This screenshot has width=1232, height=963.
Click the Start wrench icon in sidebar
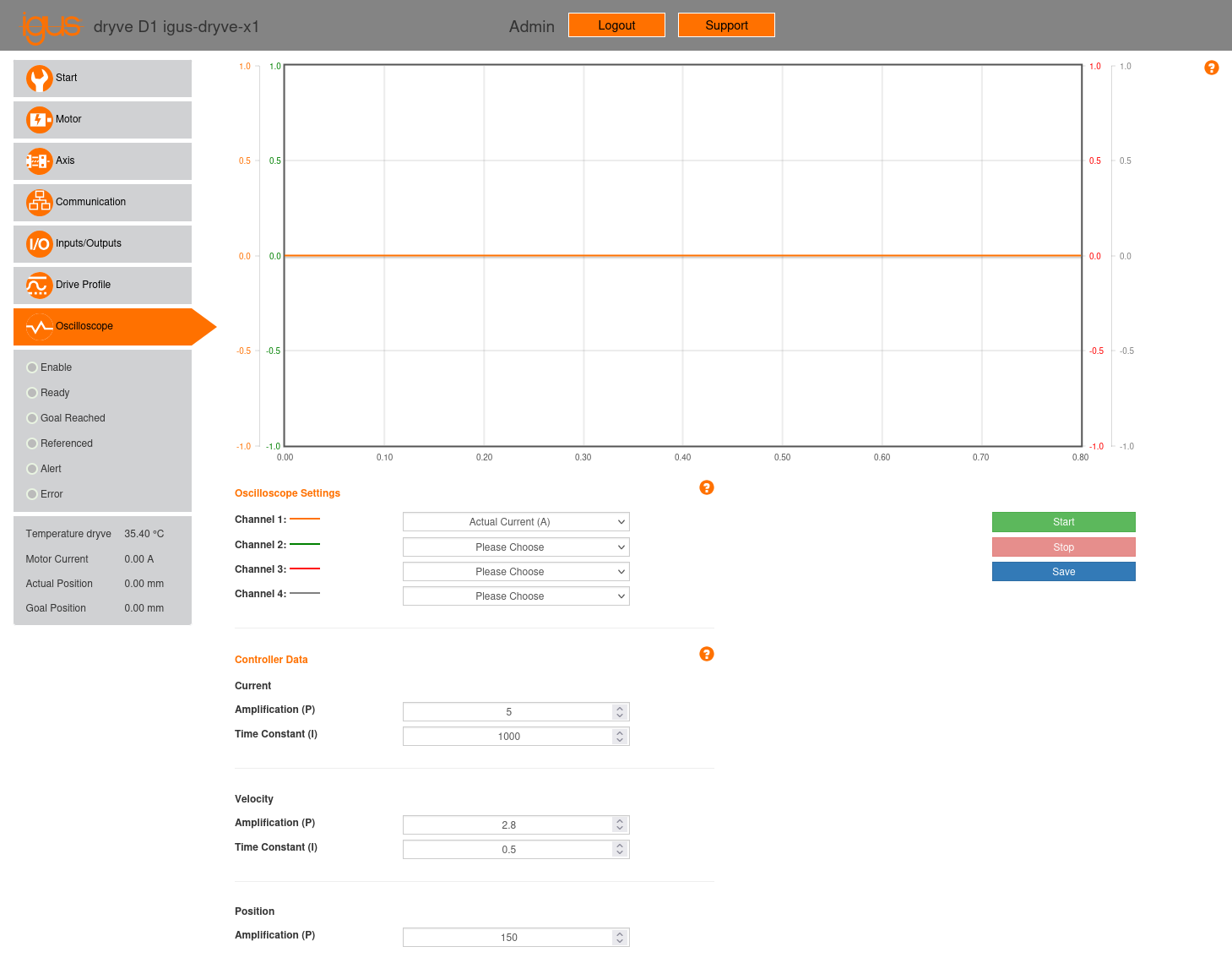click(x=39, y=79)
